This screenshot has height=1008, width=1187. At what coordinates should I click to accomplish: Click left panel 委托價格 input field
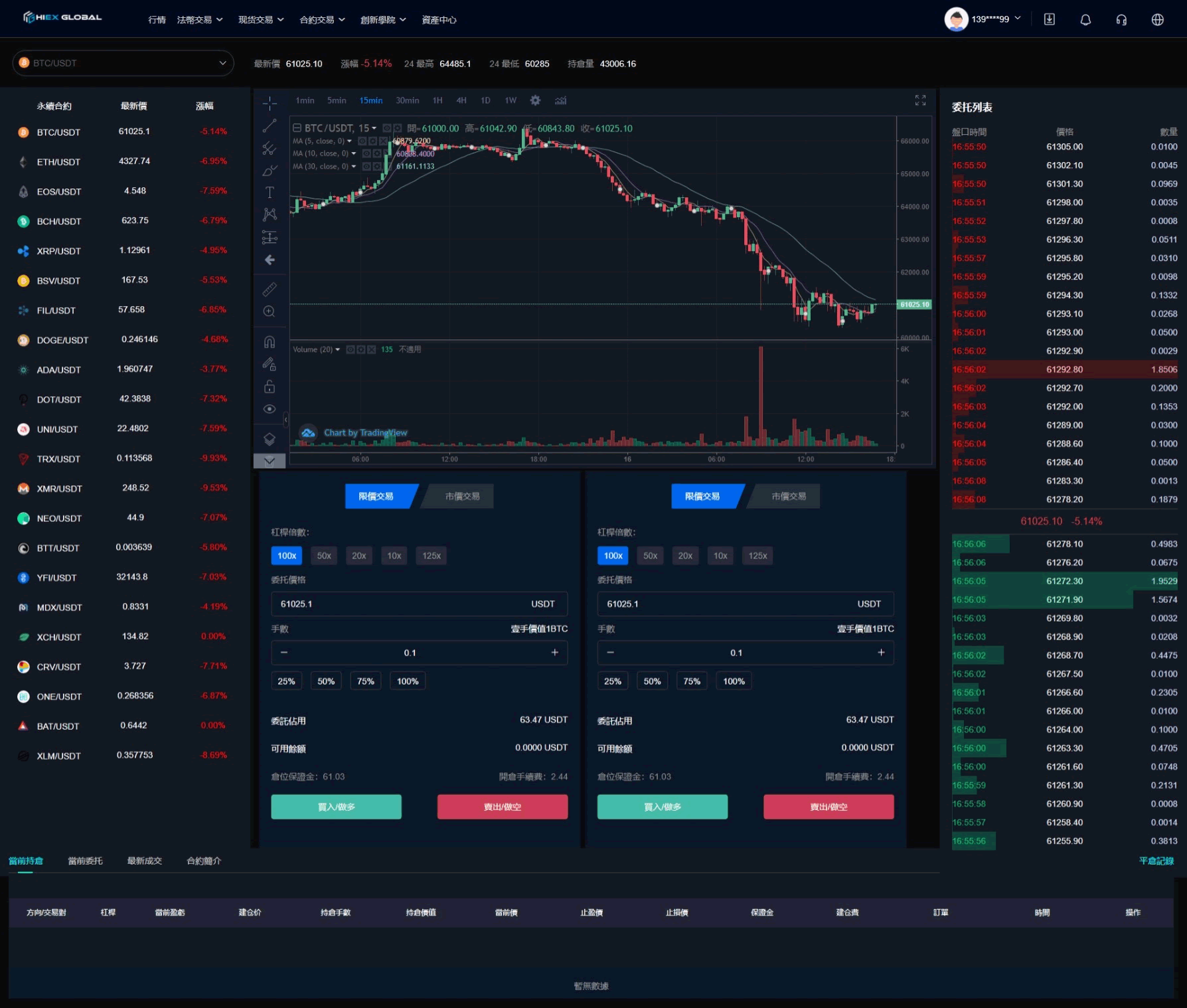pyautogui.click(x=398, y=604)
